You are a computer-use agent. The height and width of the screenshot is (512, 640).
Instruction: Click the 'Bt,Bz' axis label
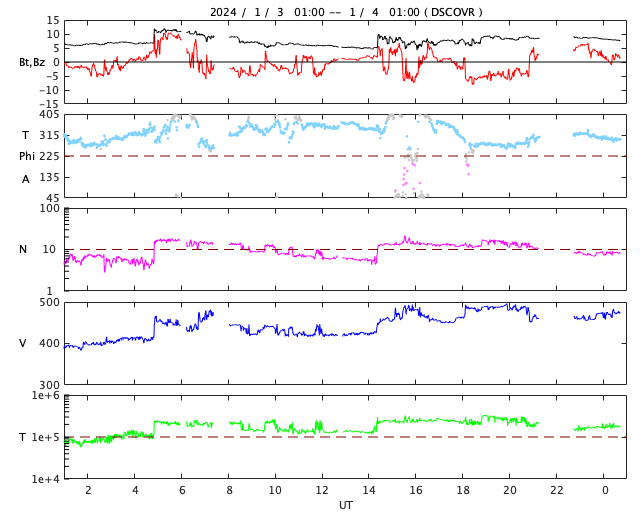click(x=32, y=62)
